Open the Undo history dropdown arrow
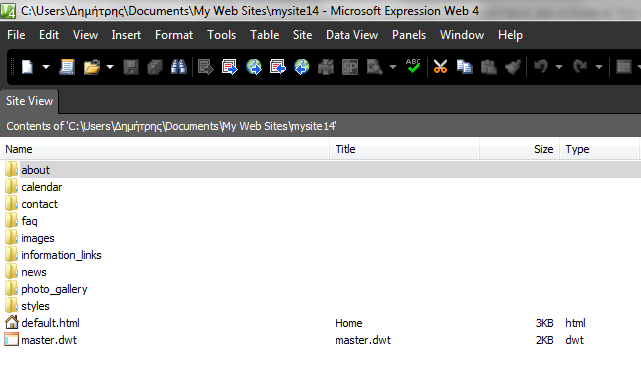This screenshot has width=641, height=371. click(x=558, y=67)
